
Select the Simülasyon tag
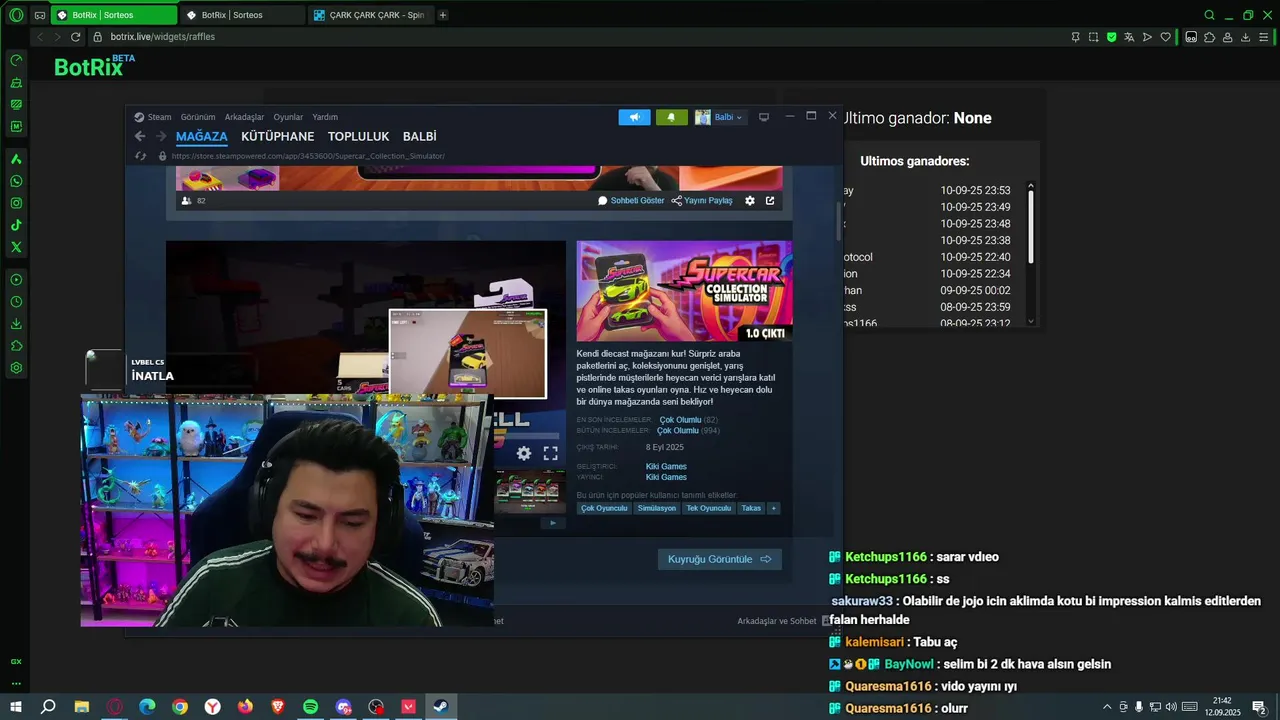[x=657, y=508]
